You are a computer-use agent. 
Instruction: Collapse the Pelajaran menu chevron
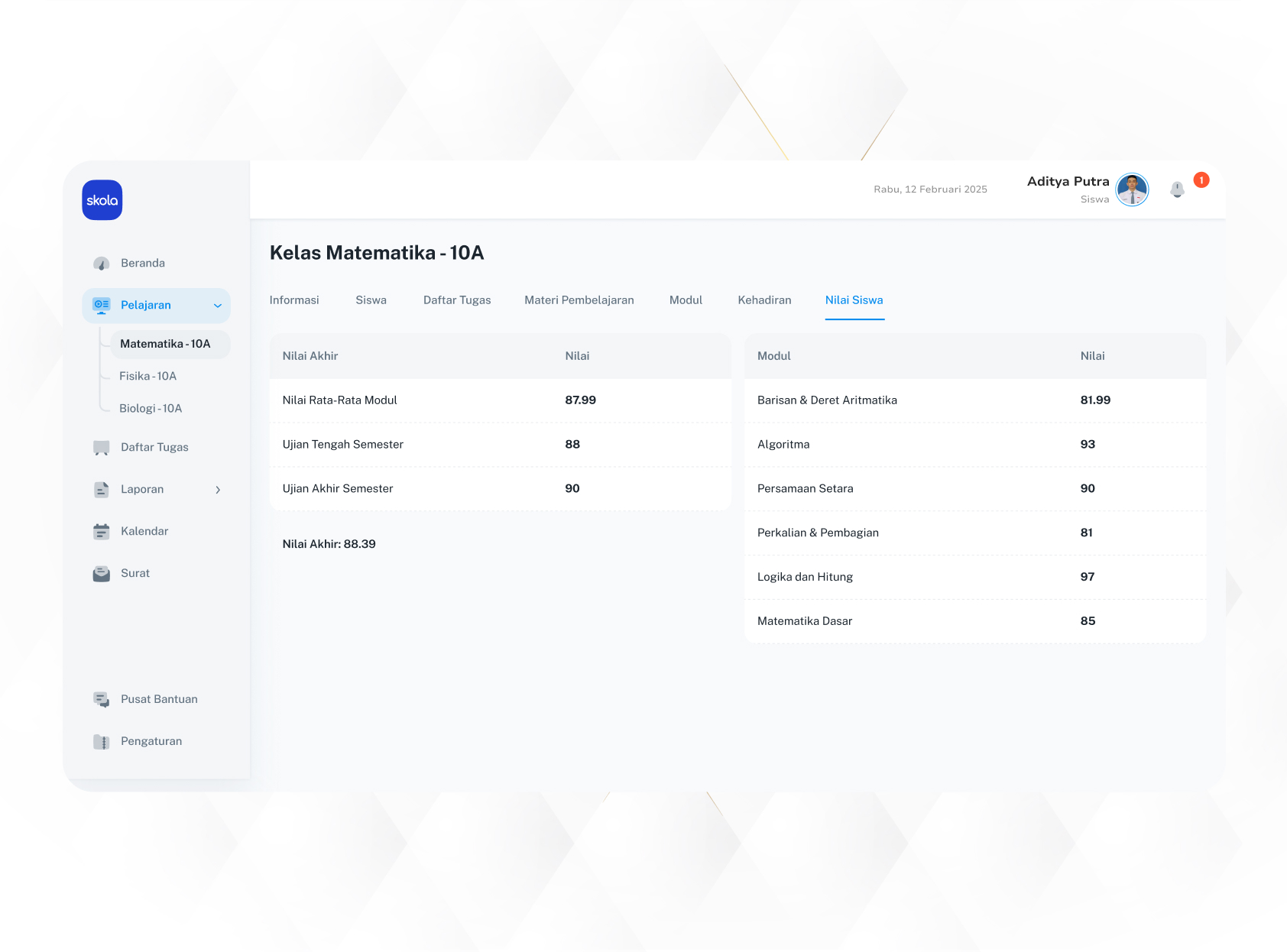click(x=218, y=306)
